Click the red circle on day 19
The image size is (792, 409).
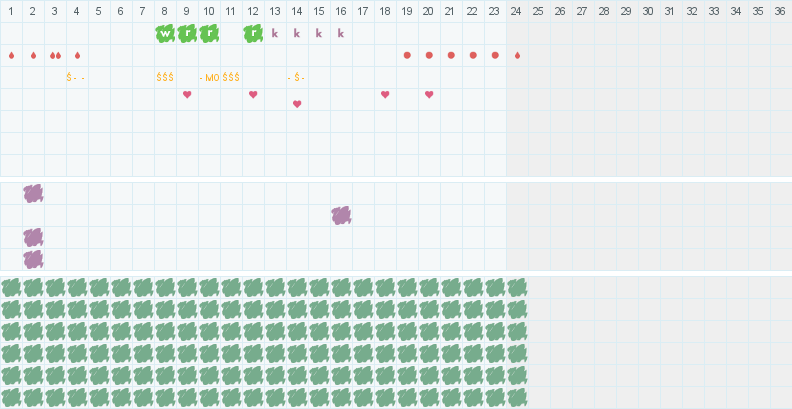[x=407, y=55]
